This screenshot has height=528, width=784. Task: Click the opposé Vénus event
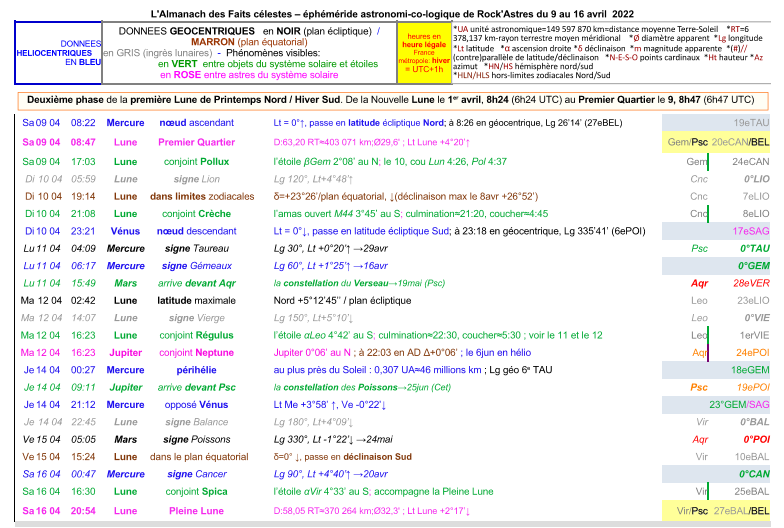(x=196, y=404)
